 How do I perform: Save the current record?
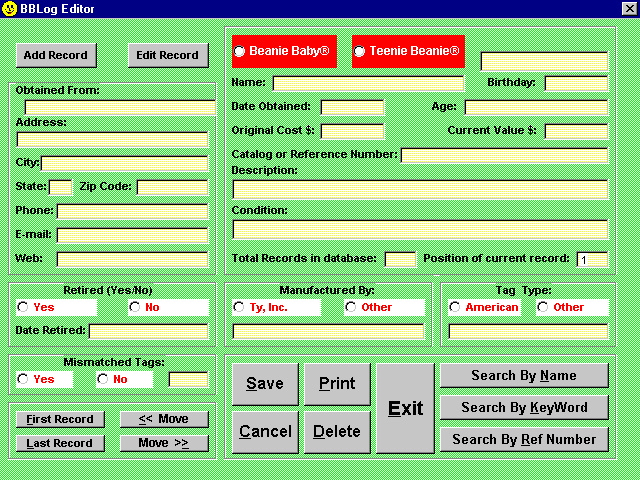(265, 384)
